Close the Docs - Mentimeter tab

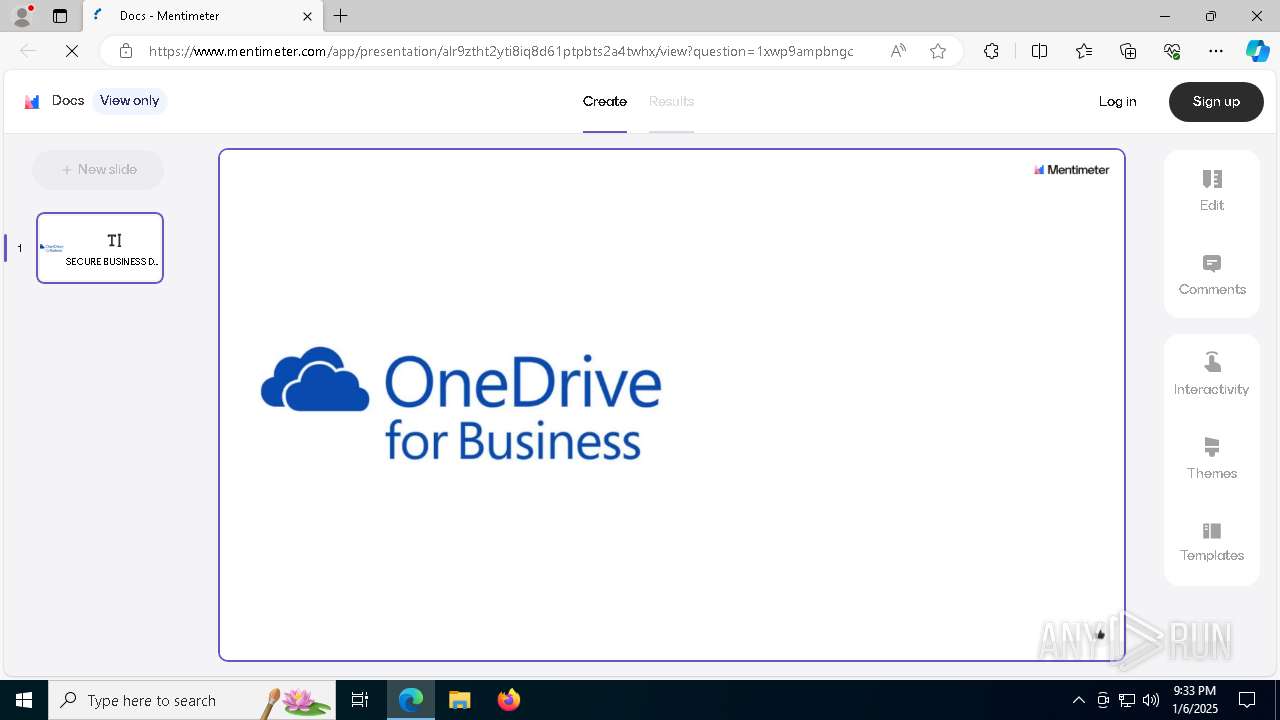(x=307, y=16)
